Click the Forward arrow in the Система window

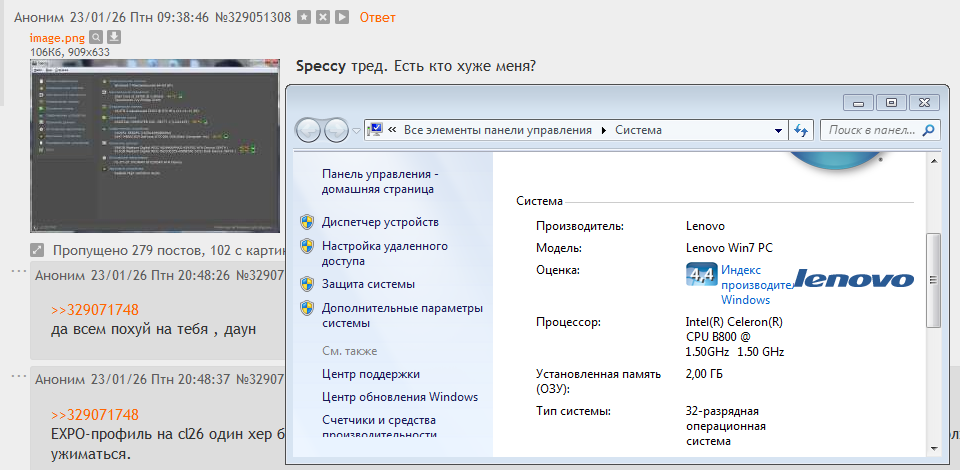(x=336, y=130)
